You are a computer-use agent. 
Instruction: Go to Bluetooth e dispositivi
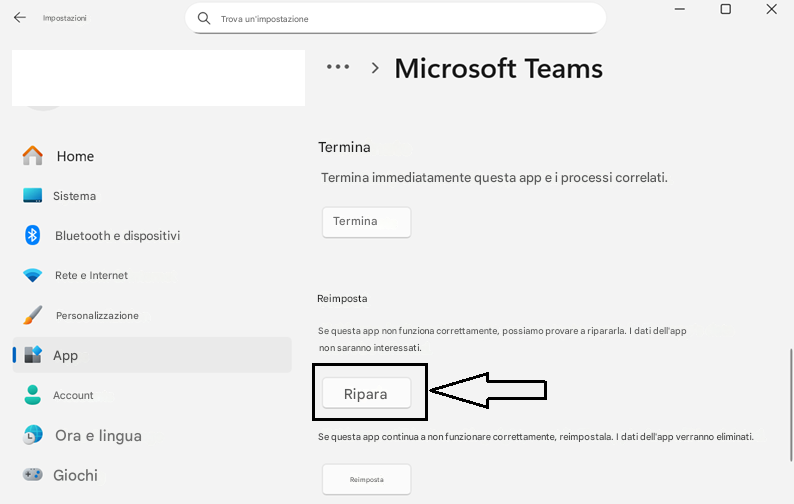click(152, 236)
